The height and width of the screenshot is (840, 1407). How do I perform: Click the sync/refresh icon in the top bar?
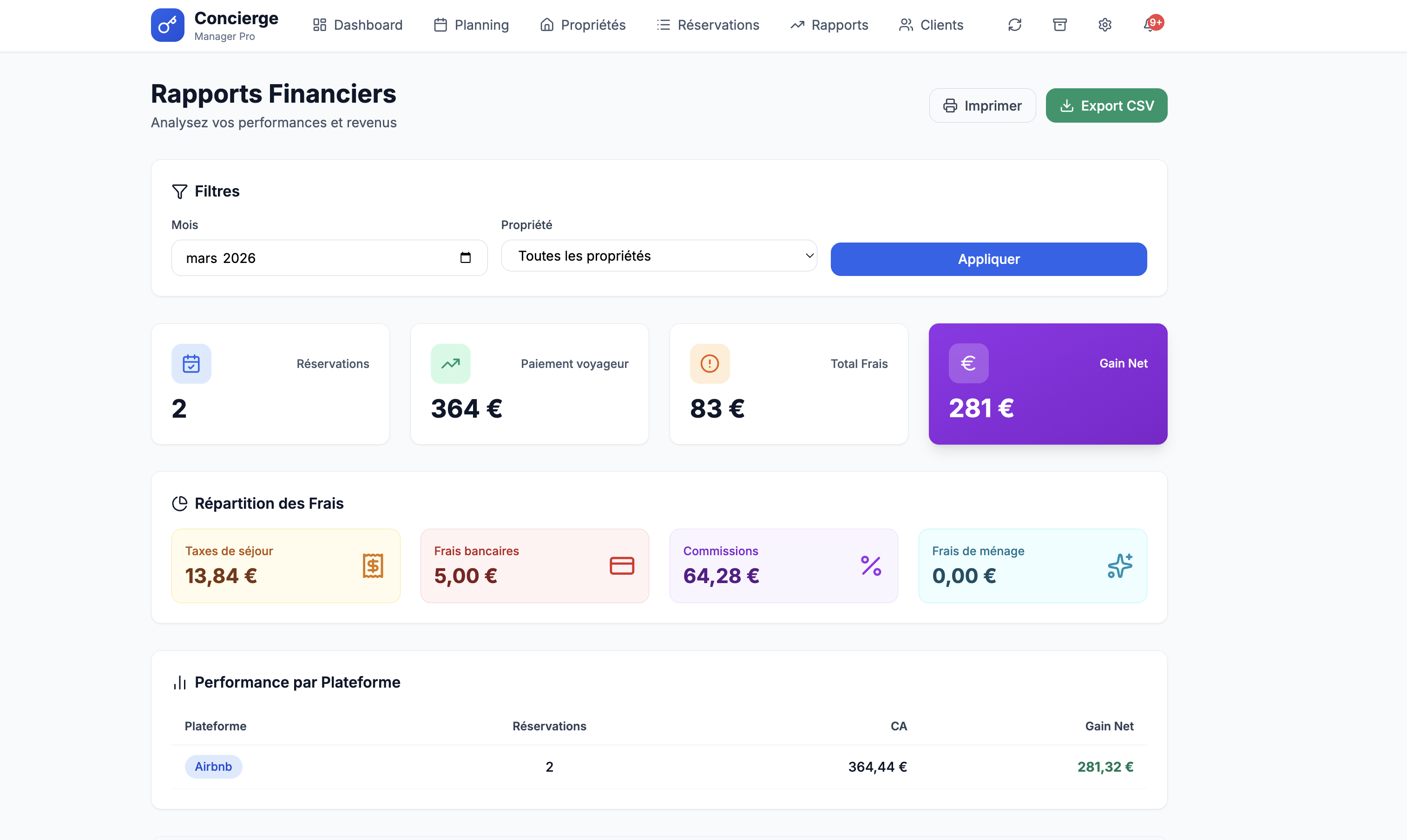(1014, 24)
